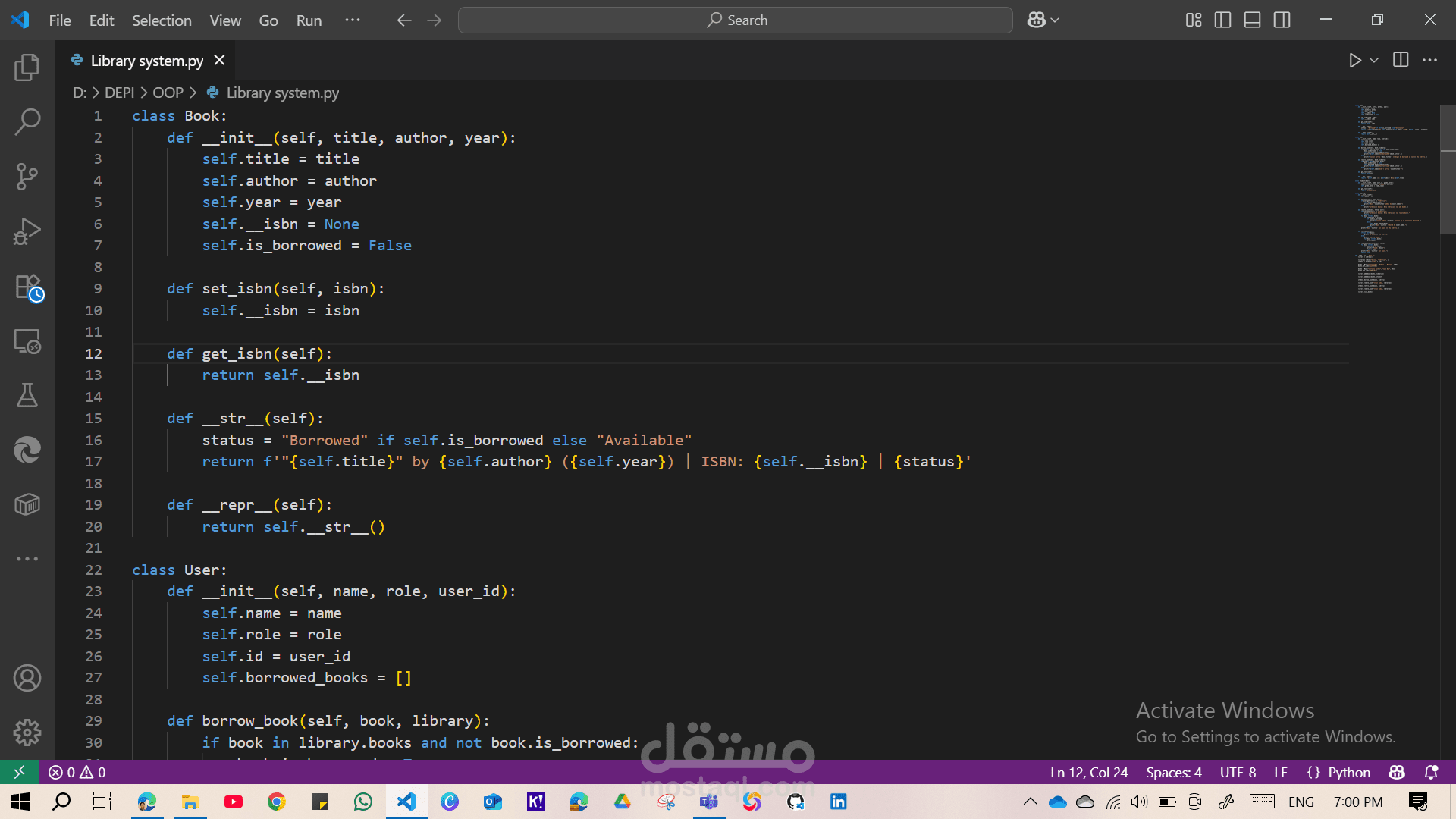Open the Copilot chat dropdown in title bar
Screen dimensions: 1456x819
[x=1055, y=20]
